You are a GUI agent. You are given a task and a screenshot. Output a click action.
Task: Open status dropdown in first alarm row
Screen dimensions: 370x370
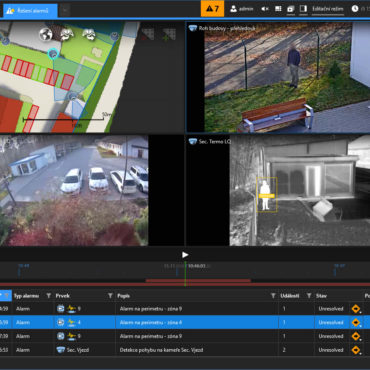(356, 309)
